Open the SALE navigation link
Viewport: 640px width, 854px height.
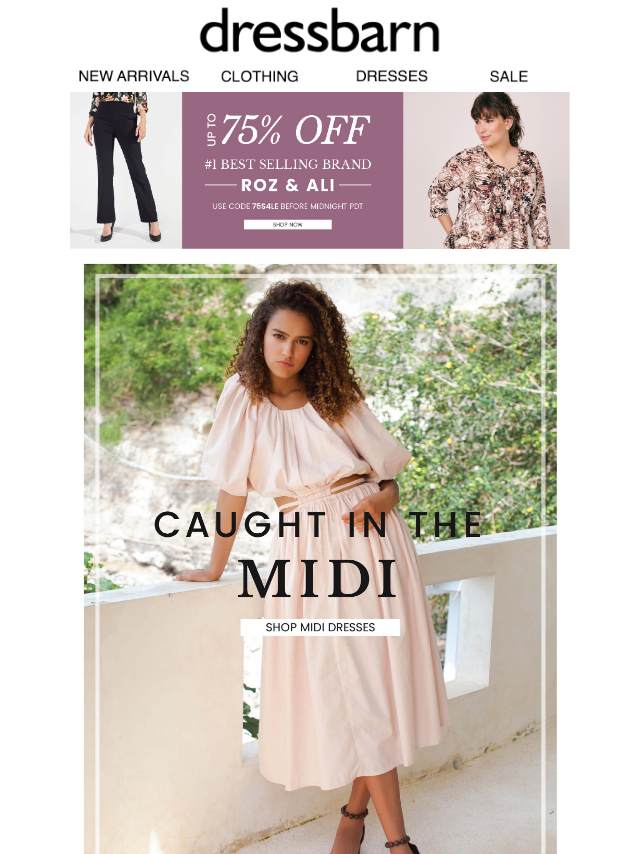(509, 76)
